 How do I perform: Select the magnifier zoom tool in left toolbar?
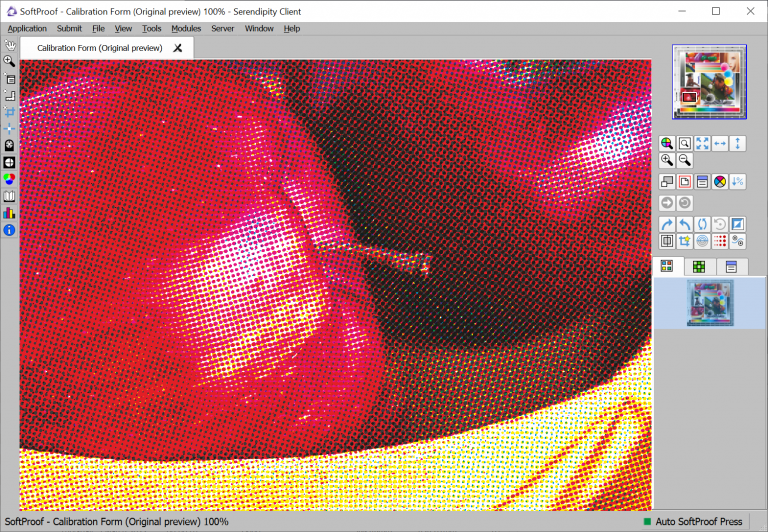click(9, 61)
